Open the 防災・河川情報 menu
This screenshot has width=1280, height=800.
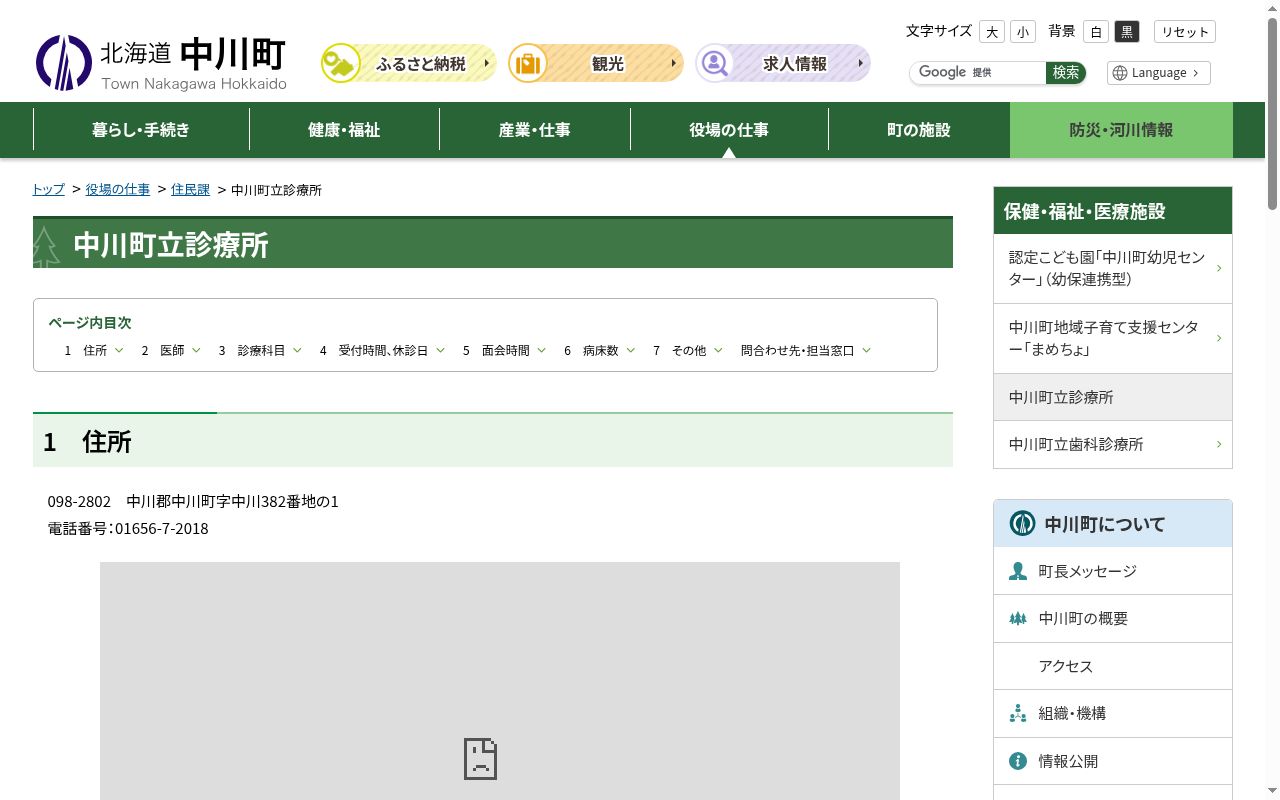1121,130
